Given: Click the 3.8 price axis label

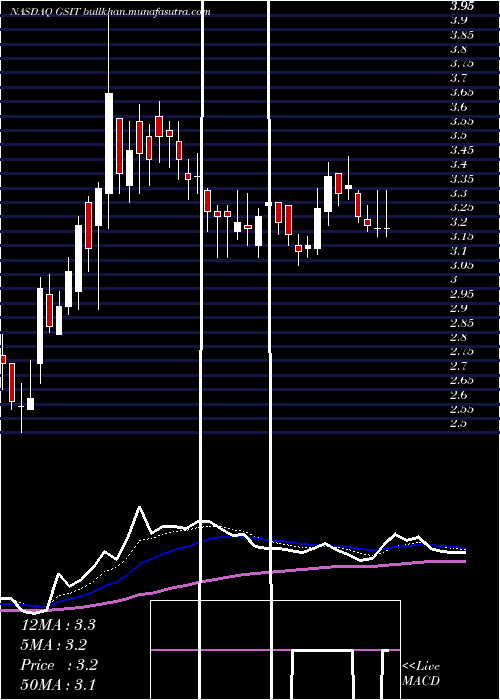Looking at the screenshot, I should click(459, 49).
